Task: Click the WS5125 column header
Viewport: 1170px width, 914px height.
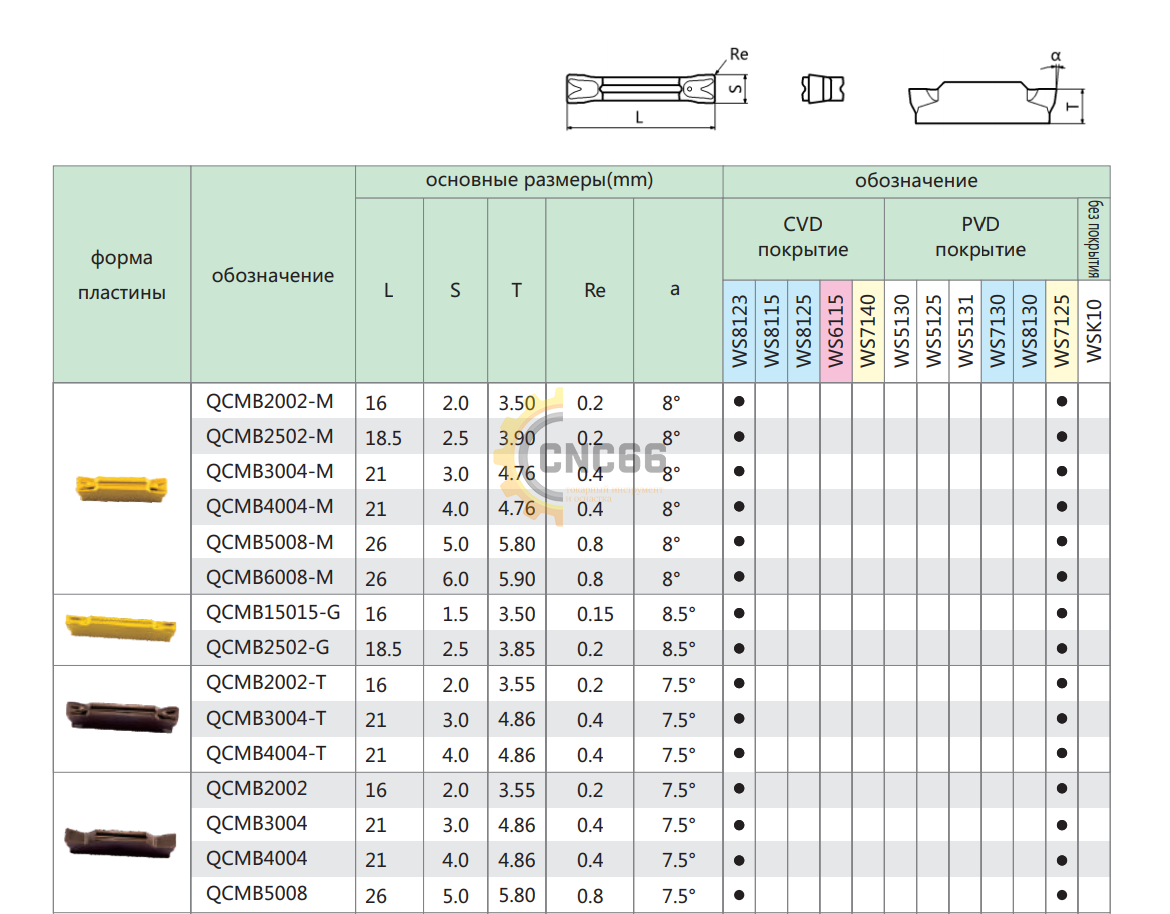Action: (x=933, y=331)
